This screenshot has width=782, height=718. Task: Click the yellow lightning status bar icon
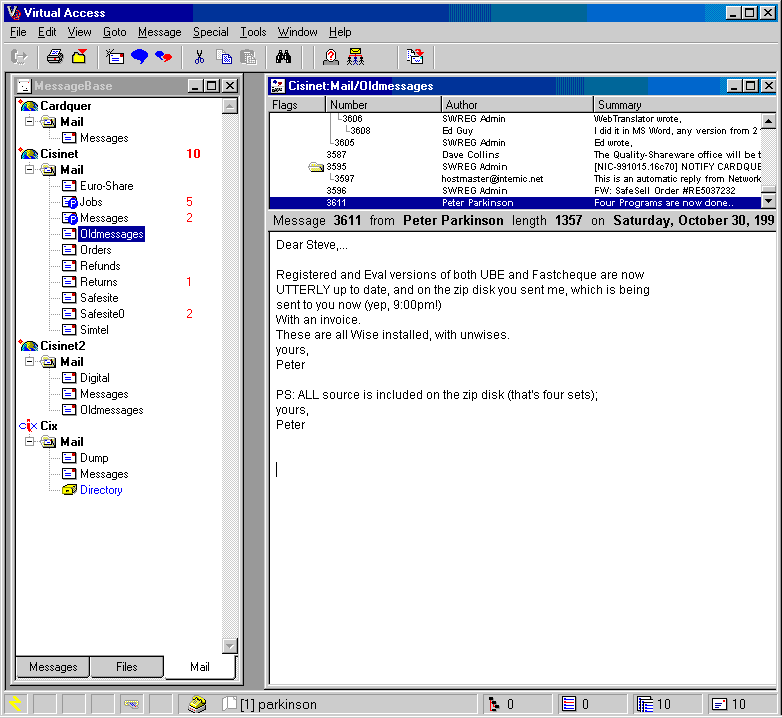click(x=15, y=704)
